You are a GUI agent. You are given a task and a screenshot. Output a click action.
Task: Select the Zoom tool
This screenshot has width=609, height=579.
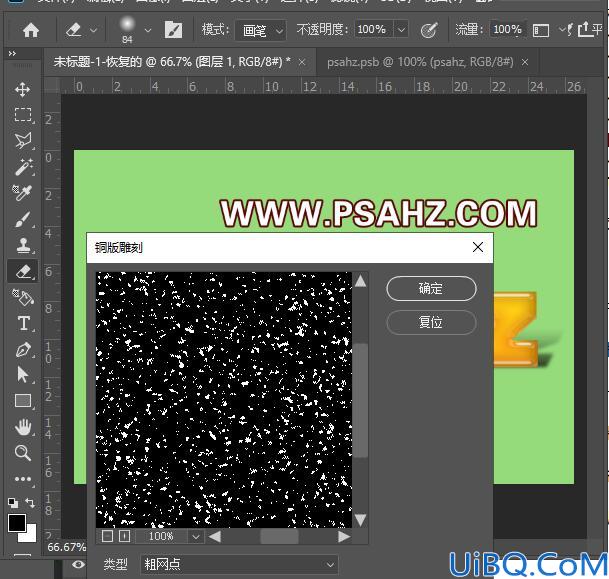point(23,453)
